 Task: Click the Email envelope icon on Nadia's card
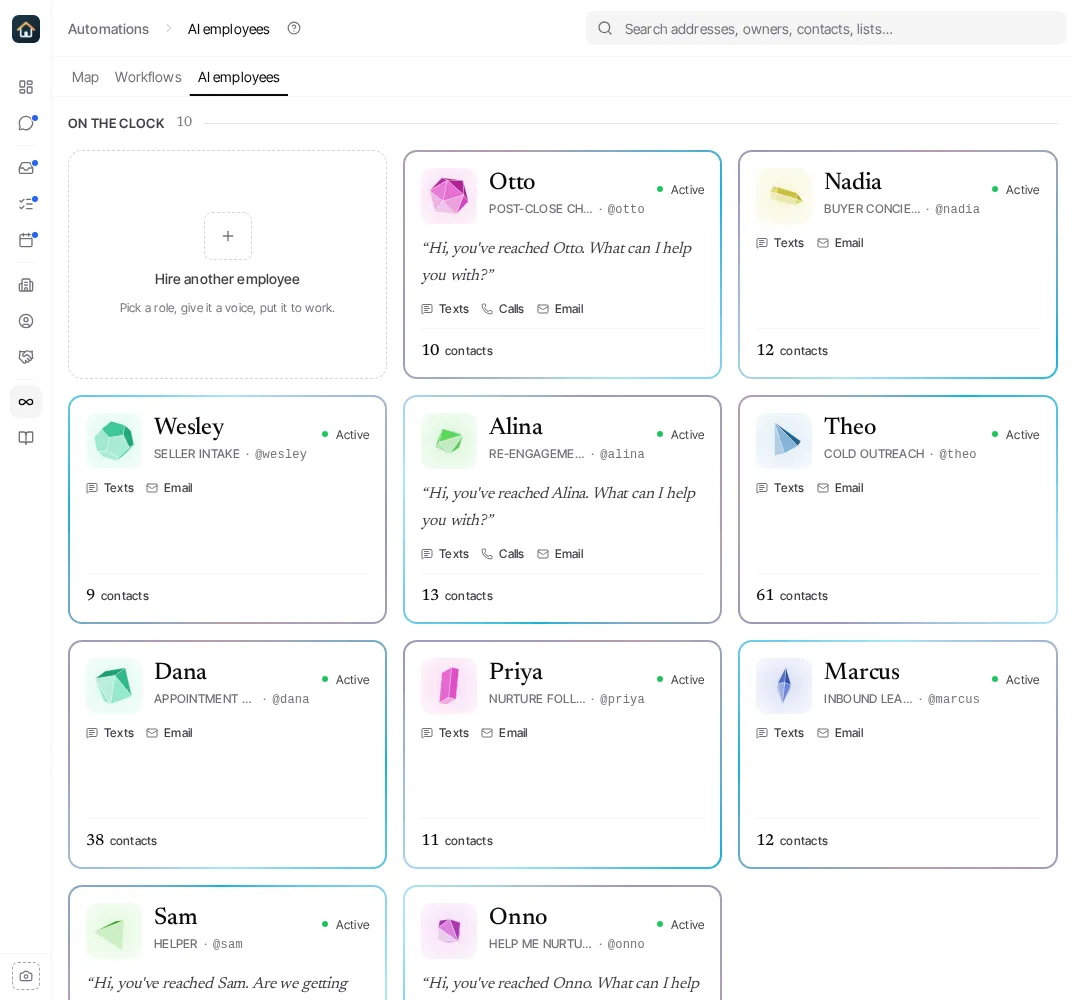pos(823,243)
